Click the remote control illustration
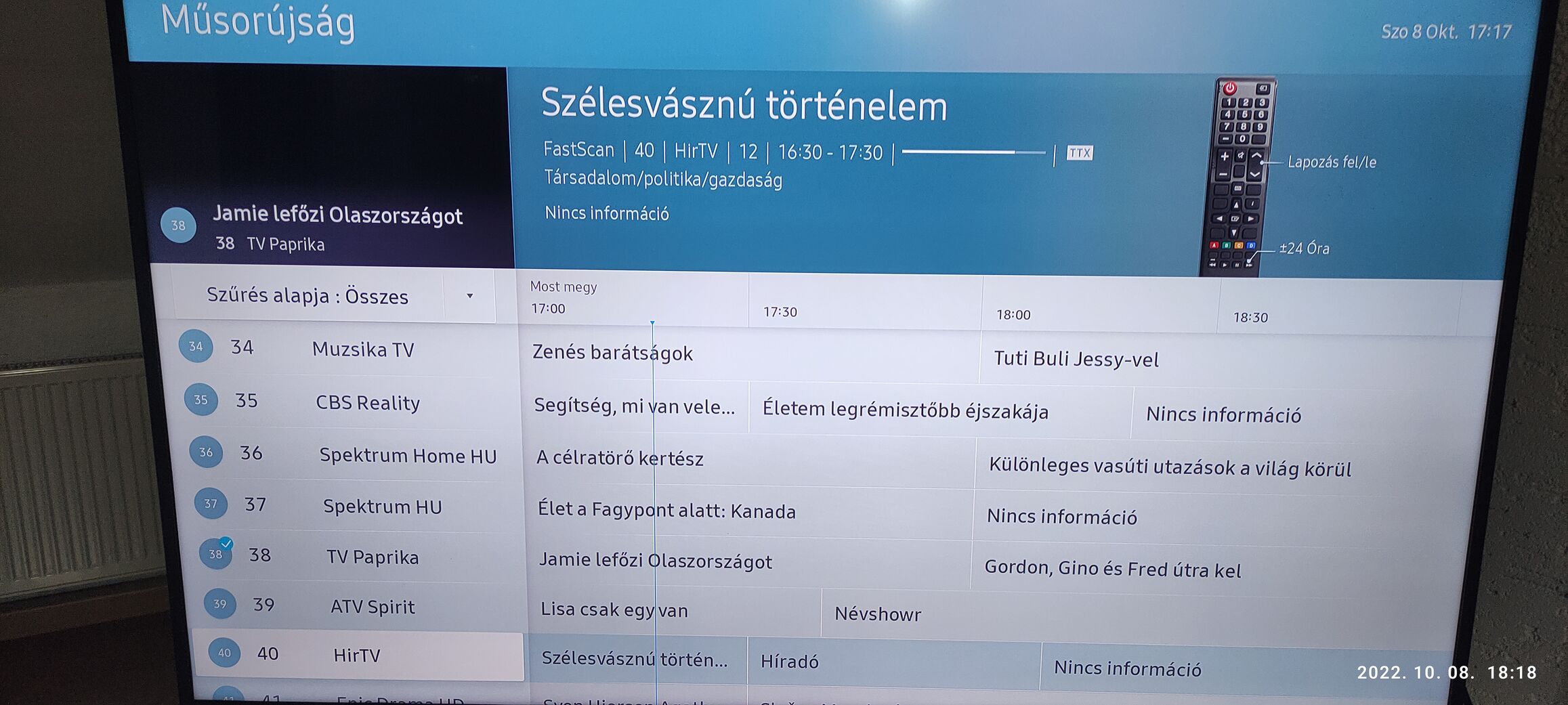 pos(1237,177)
